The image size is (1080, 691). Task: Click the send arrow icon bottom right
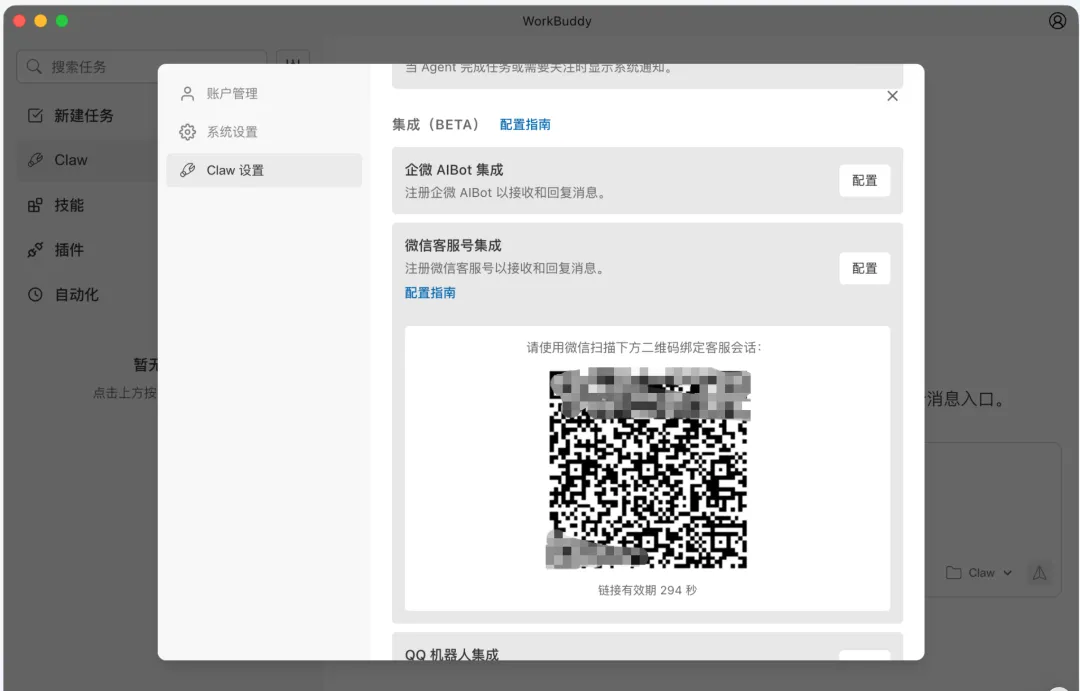click(1039, 573)
